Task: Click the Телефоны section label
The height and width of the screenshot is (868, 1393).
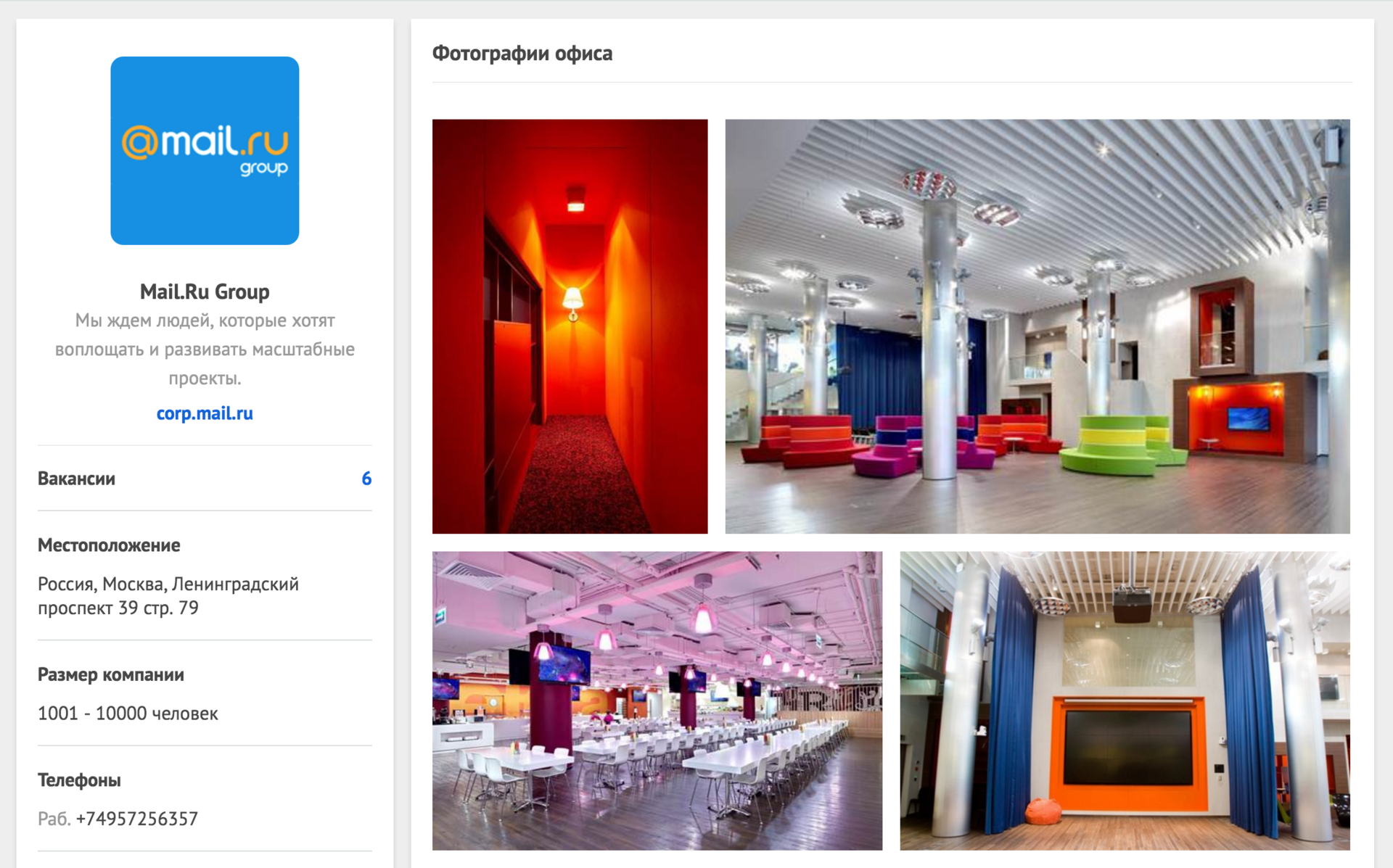Action: [x=79, y=780]
